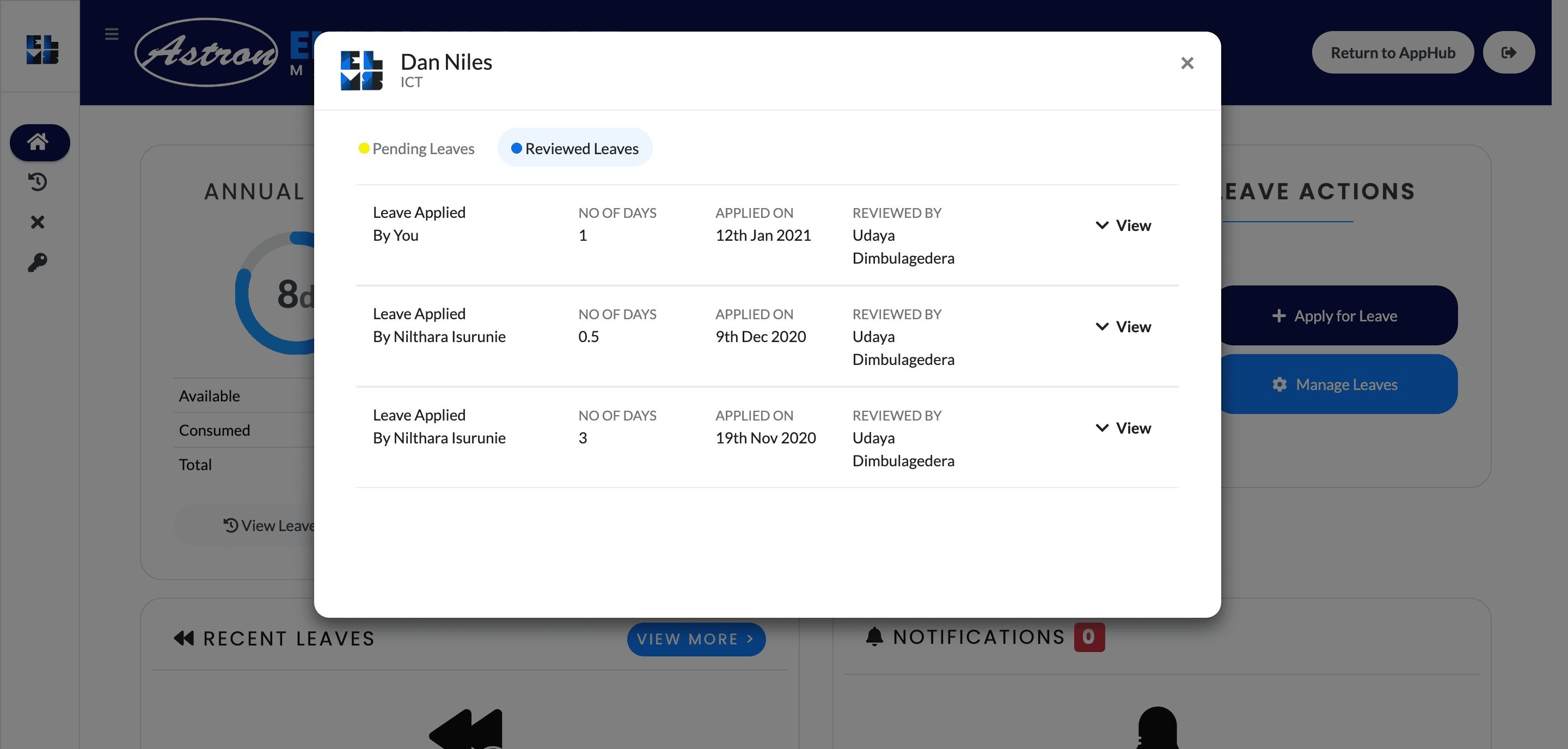Click the key icon in sidebar
1568x749 pixels.
coord(38,263)
